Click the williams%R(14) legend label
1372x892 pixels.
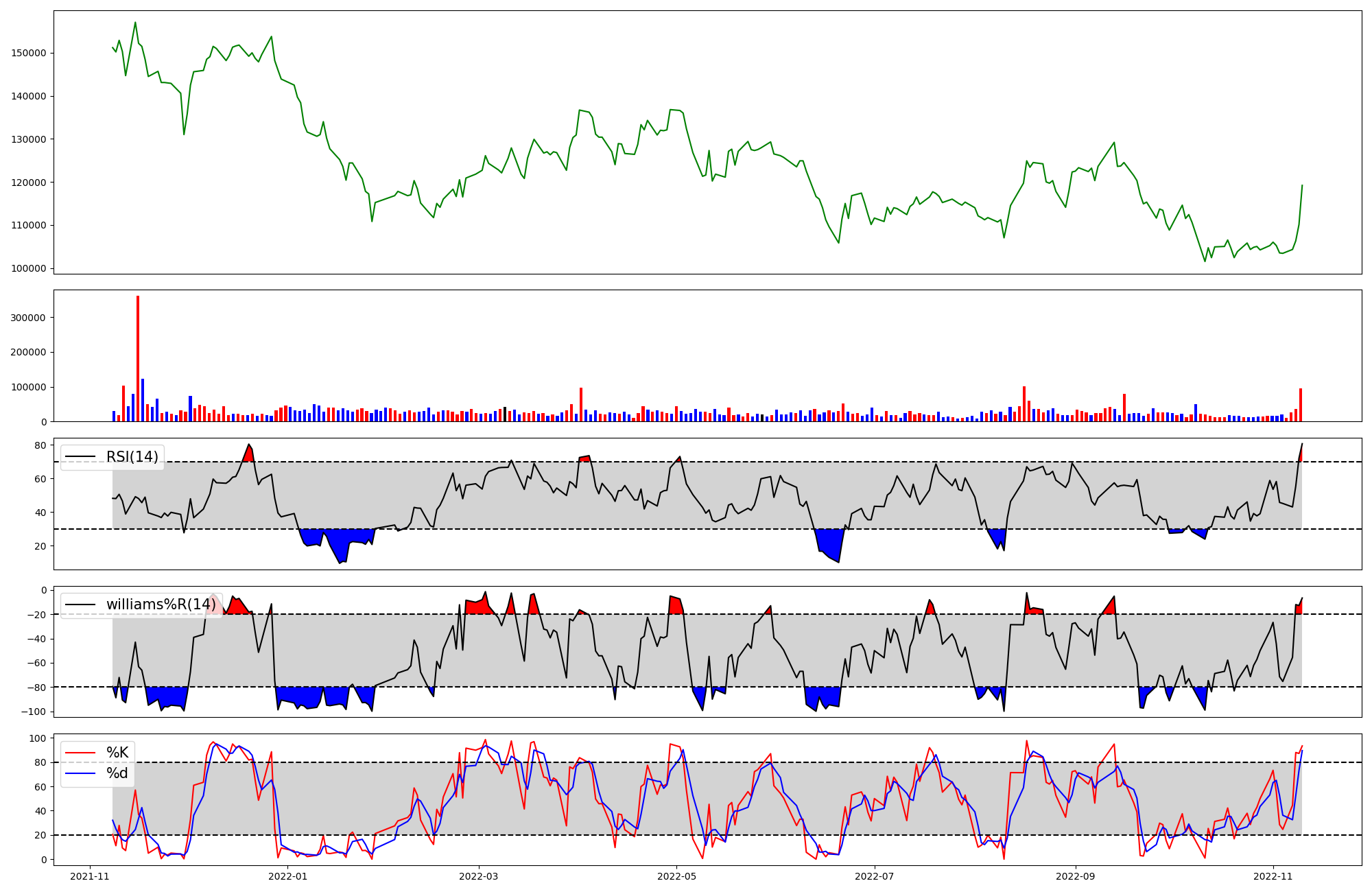(x=161, y=605)
